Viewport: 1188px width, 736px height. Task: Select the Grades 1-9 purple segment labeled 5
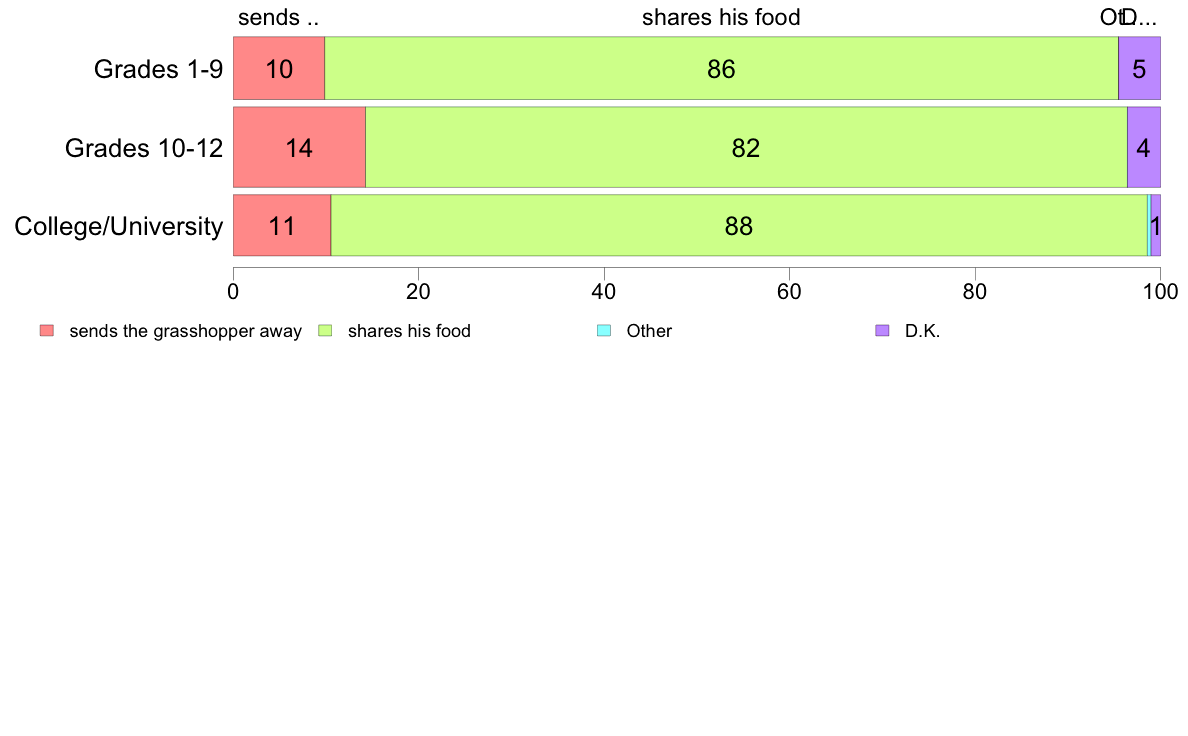click(1140, 68)
